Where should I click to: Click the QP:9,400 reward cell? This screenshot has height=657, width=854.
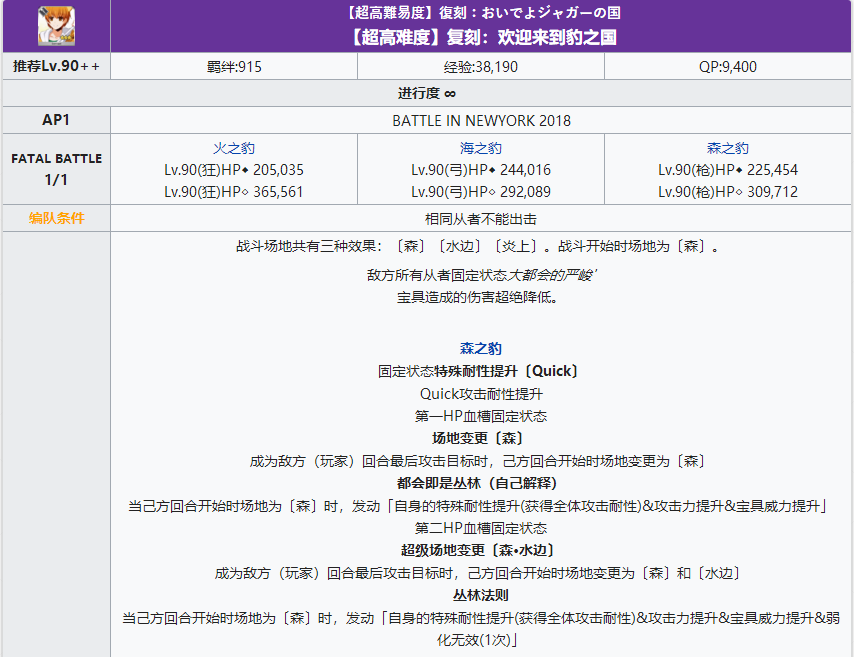point(730,65)
